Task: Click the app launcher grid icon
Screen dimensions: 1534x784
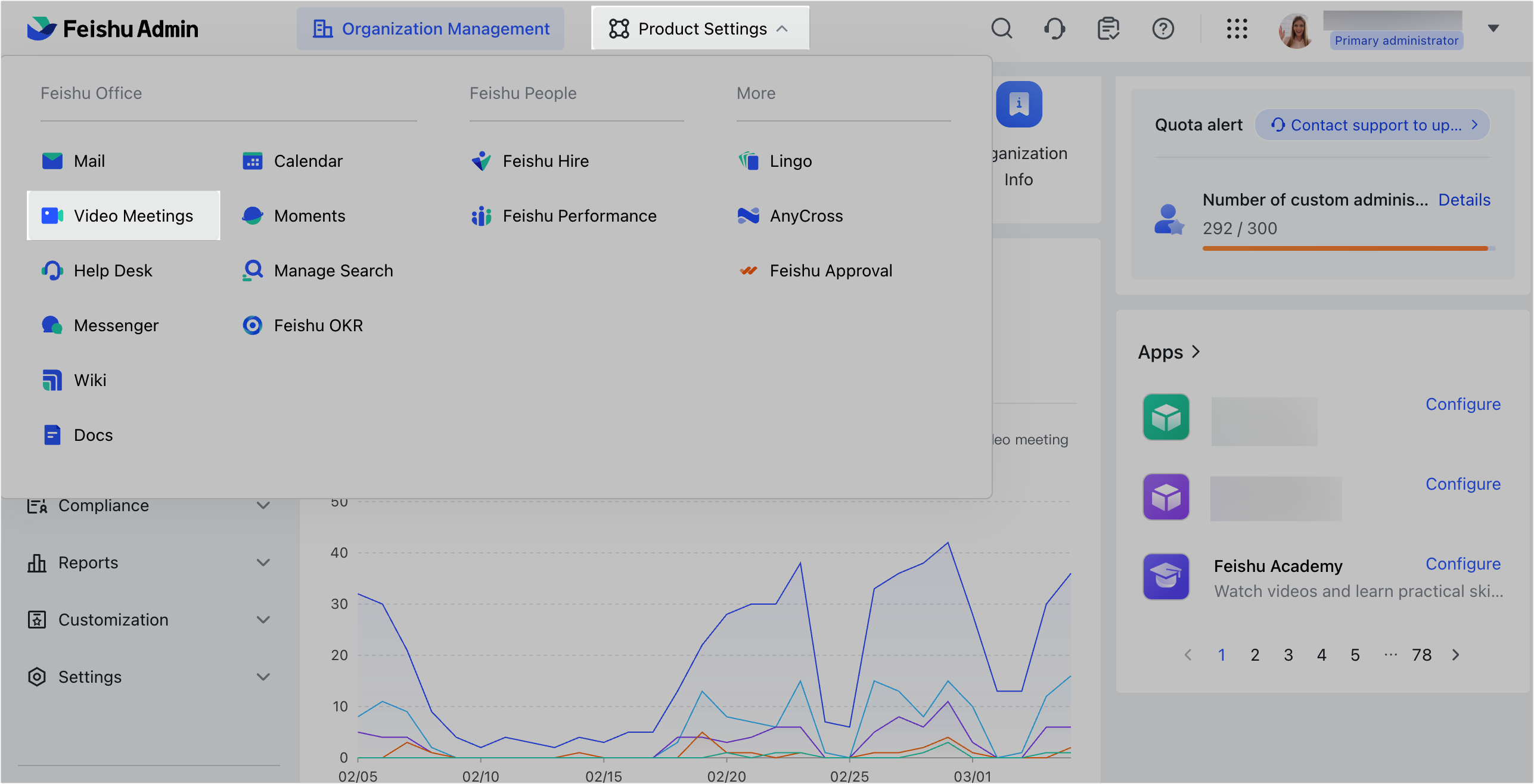Action: pos(1237,28)
